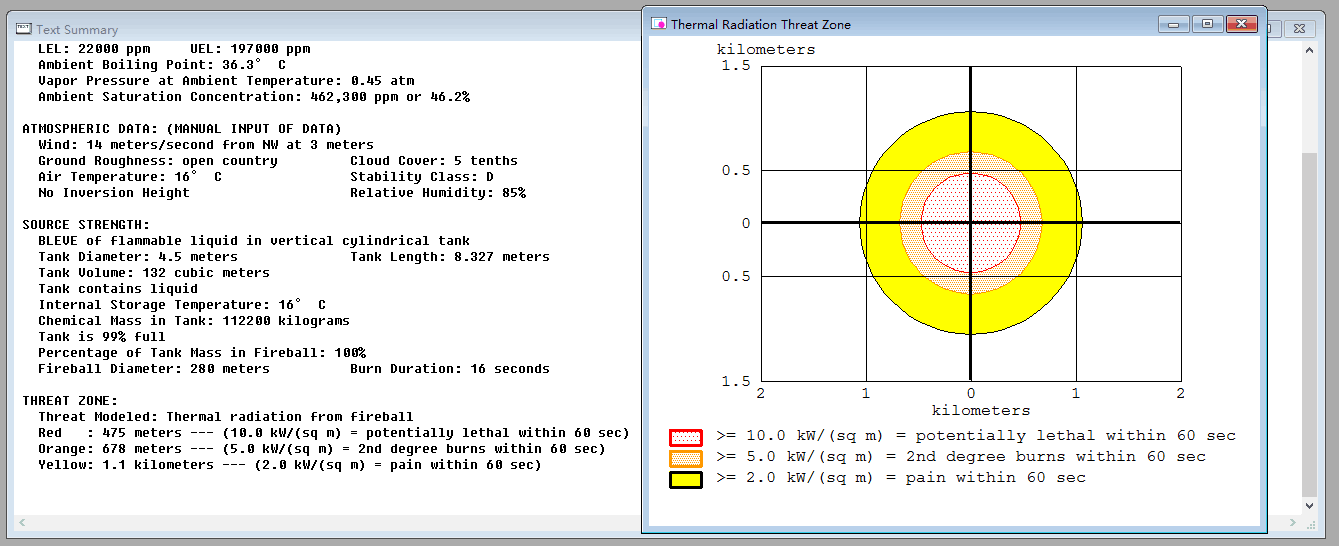Click the 'THREAT ZONE:' heading

tap(70, 401)
